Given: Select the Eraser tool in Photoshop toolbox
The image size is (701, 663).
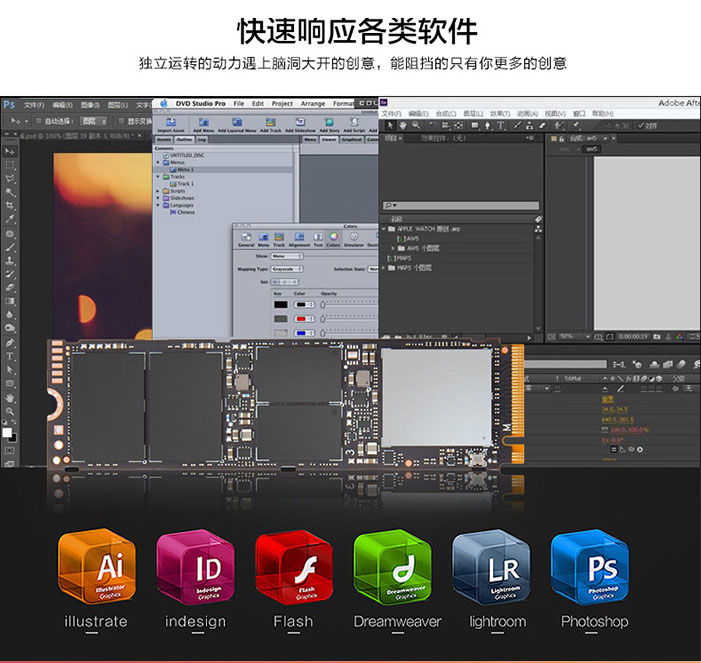Looking at the screenshot, I should [x=9, y=287].
